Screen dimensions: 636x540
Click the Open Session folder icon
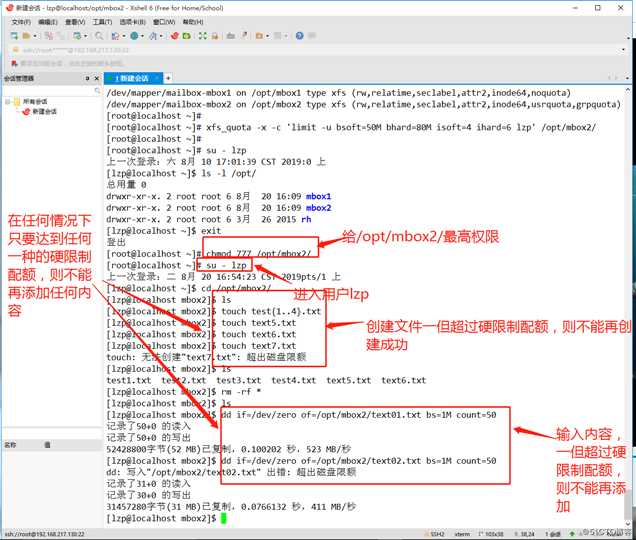tap(26, 36)
